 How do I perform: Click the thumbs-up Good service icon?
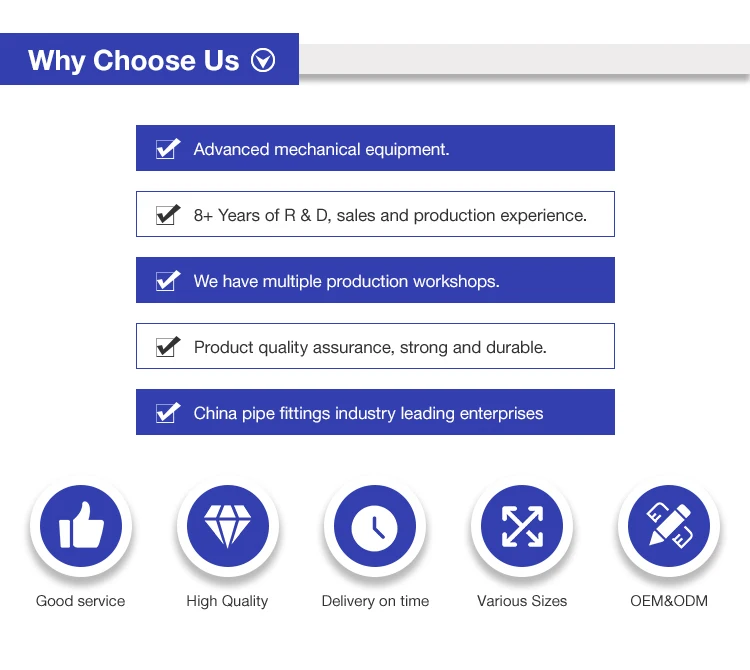tap(81, 526)
